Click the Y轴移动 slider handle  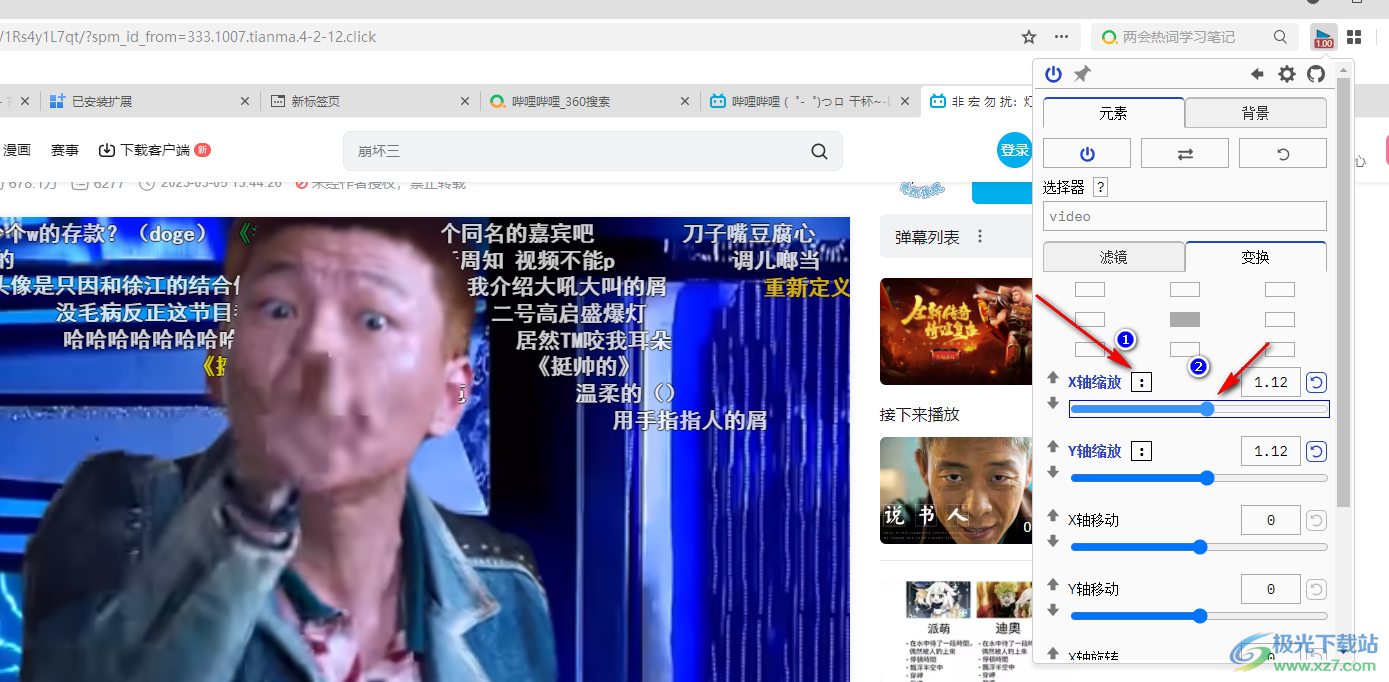coord(1200,616)
